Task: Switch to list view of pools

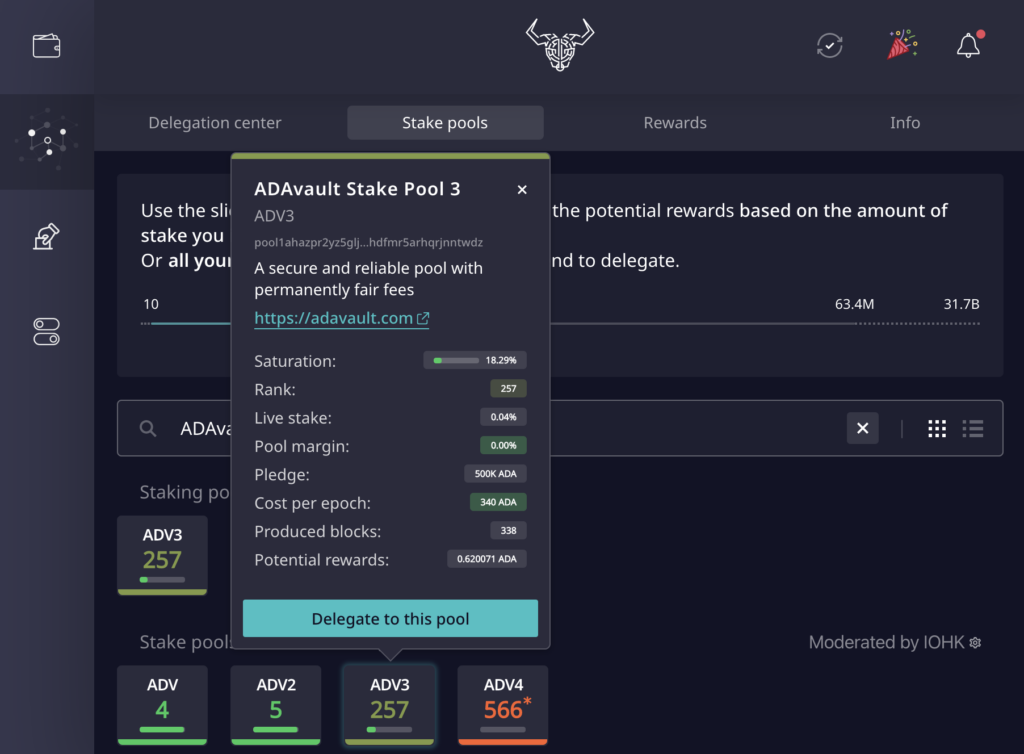Action: click(x=973, y=428)
